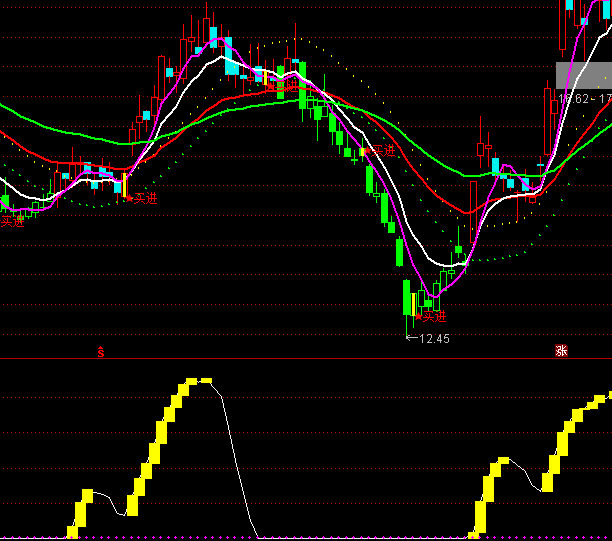The height and width of the screenshot is (541, 612).
Task: Click the gray highlighted price box
Action: click(x=583, y=74)
